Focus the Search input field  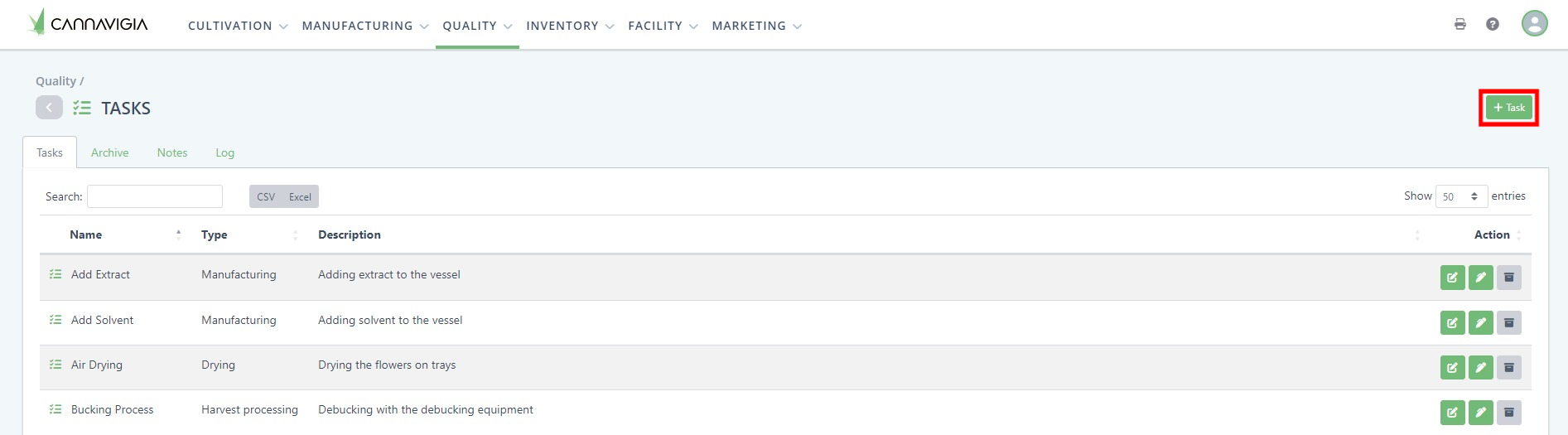coord(155,196)
